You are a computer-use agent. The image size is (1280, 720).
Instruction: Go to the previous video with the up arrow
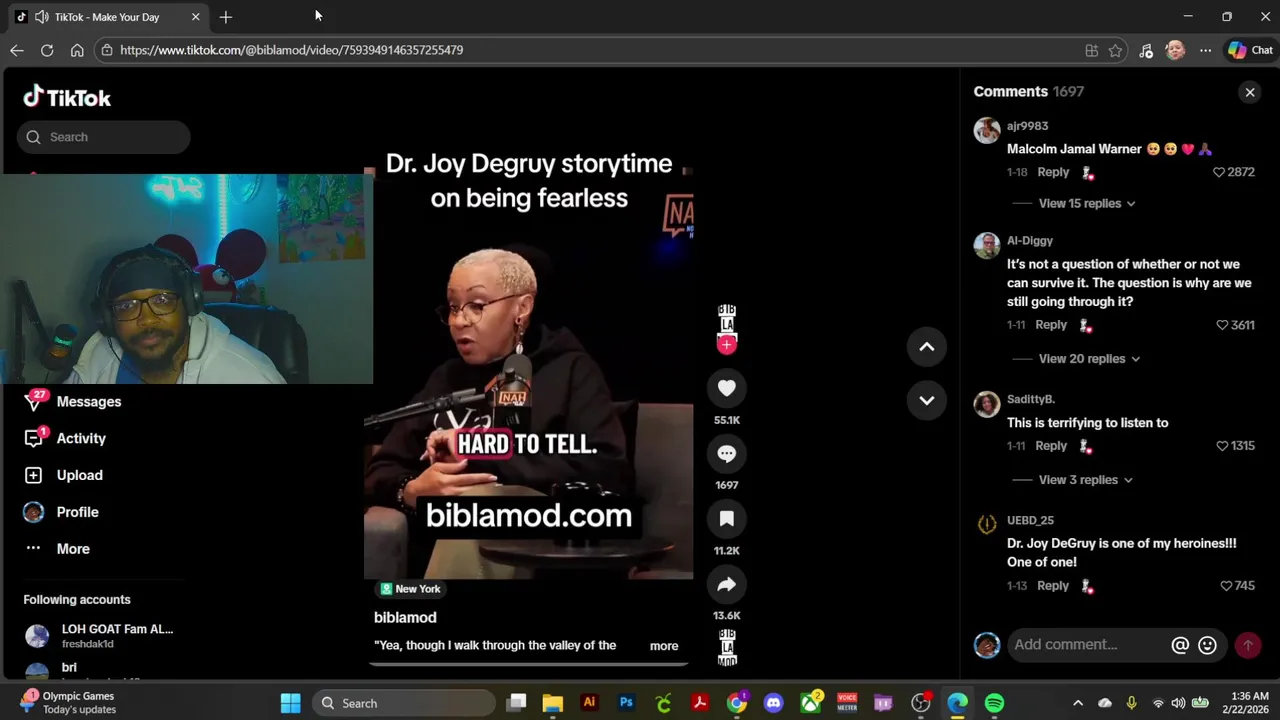[x=927, y=347]
